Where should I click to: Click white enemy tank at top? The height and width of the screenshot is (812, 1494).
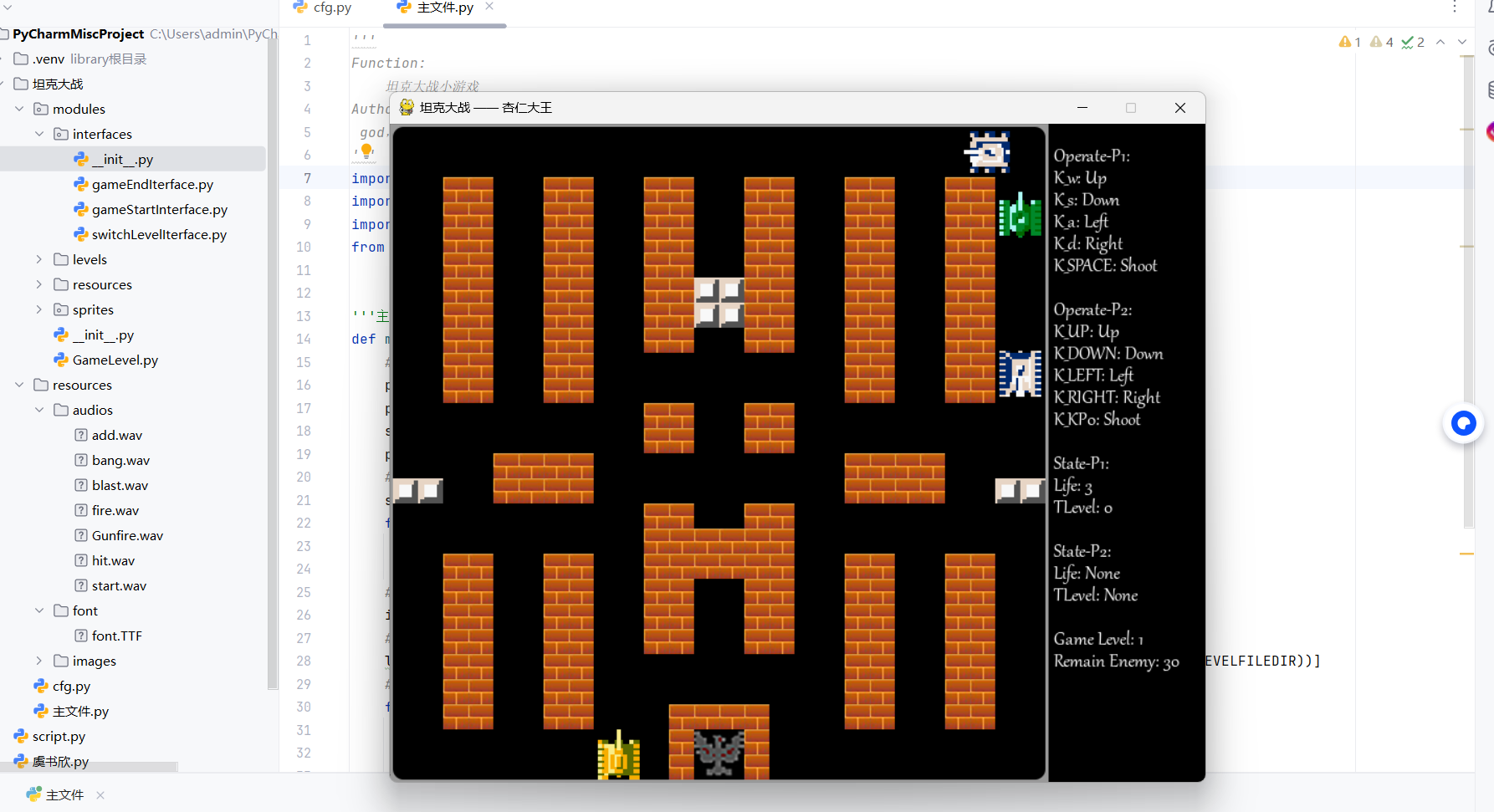988,152
